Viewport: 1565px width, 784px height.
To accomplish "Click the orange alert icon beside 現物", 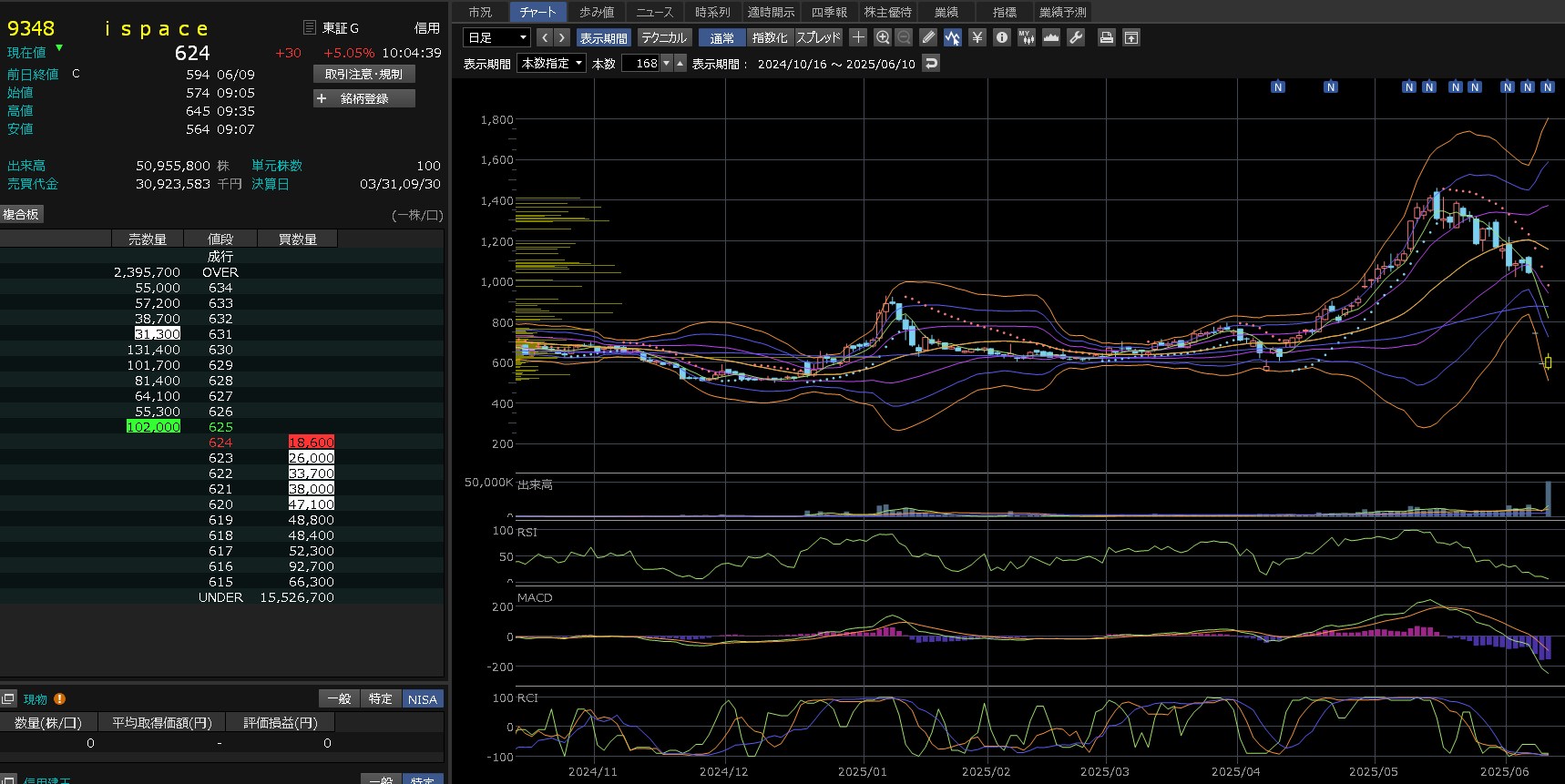I will (x=59, y=698).
